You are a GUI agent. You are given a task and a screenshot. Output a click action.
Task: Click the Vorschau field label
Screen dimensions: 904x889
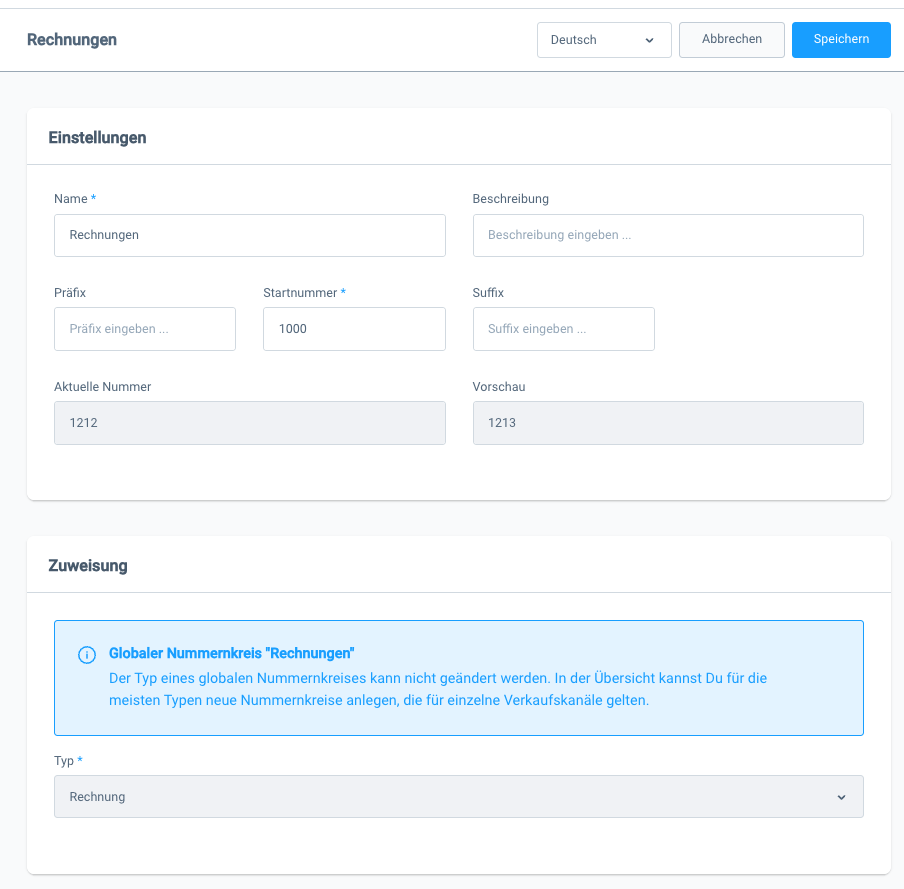click(x=499, y=387)
